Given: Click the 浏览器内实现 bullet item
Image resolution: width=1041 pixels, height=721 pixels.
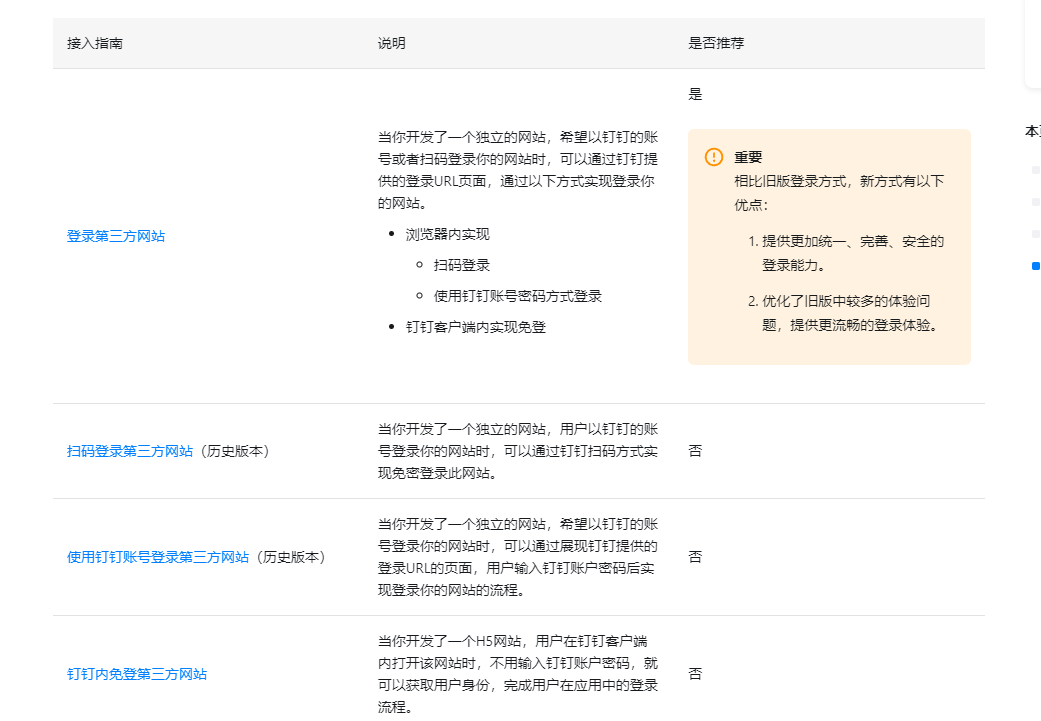Looking at the screenshot, I should [x=447, y=234].
